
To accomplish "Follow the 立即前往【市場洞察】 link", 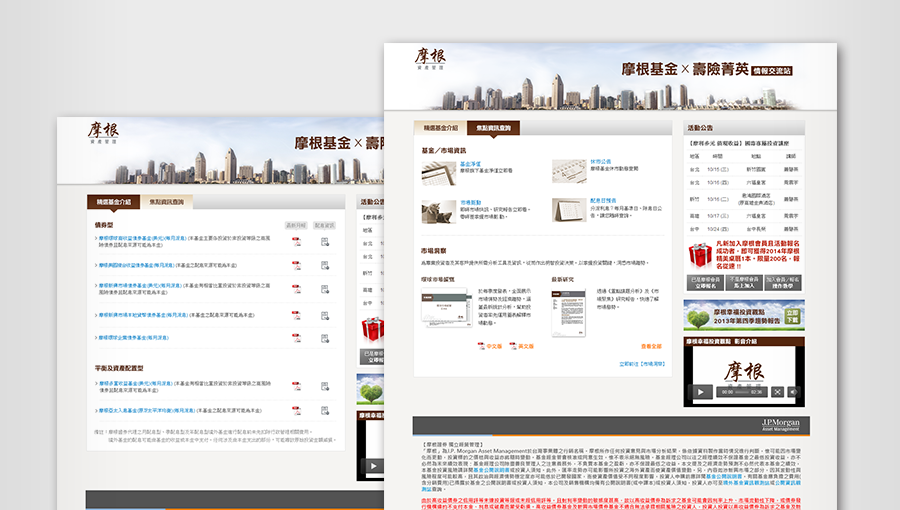I will pyautogui.click(x=642, y=364).
